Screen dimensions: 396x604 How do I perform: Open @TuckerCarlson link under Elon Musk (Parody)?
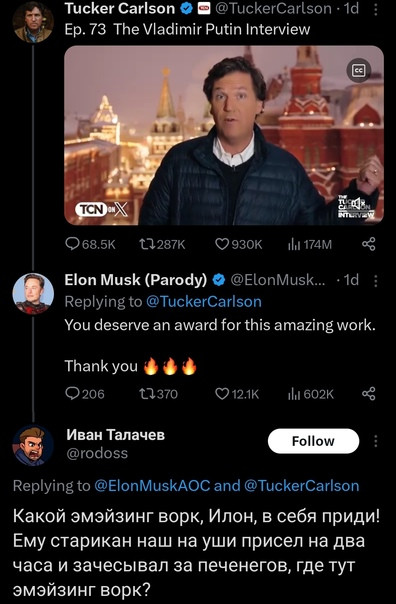click(204, 302)
